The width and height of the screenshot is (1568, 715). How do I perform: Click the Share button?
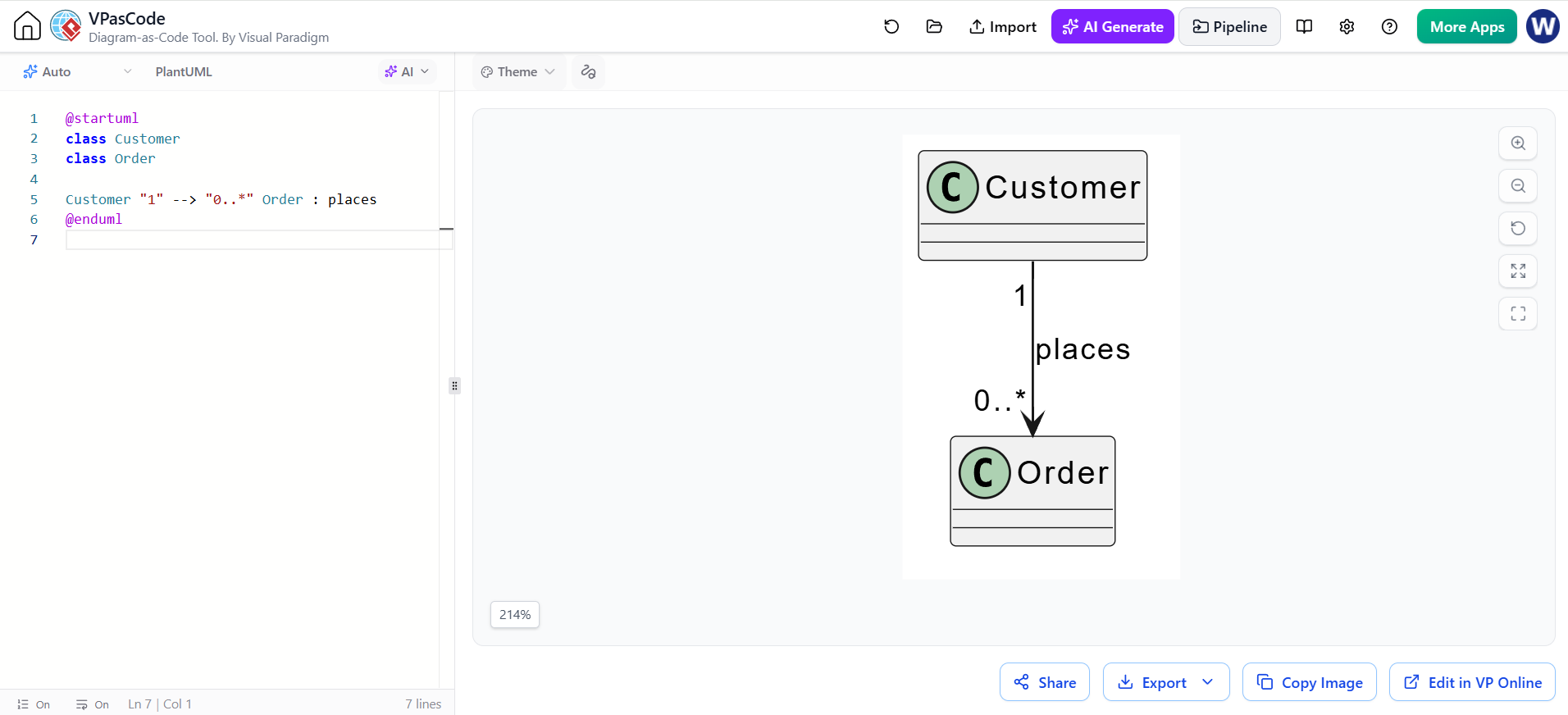pos(1045,682)
